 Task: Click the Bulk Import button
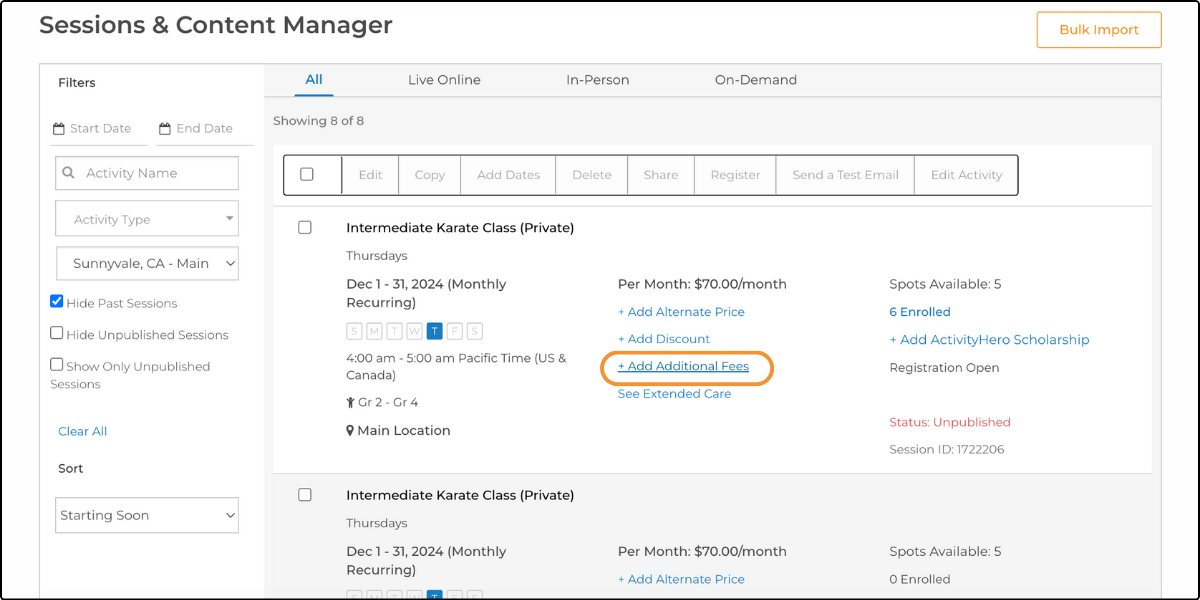click(1099, 30)
